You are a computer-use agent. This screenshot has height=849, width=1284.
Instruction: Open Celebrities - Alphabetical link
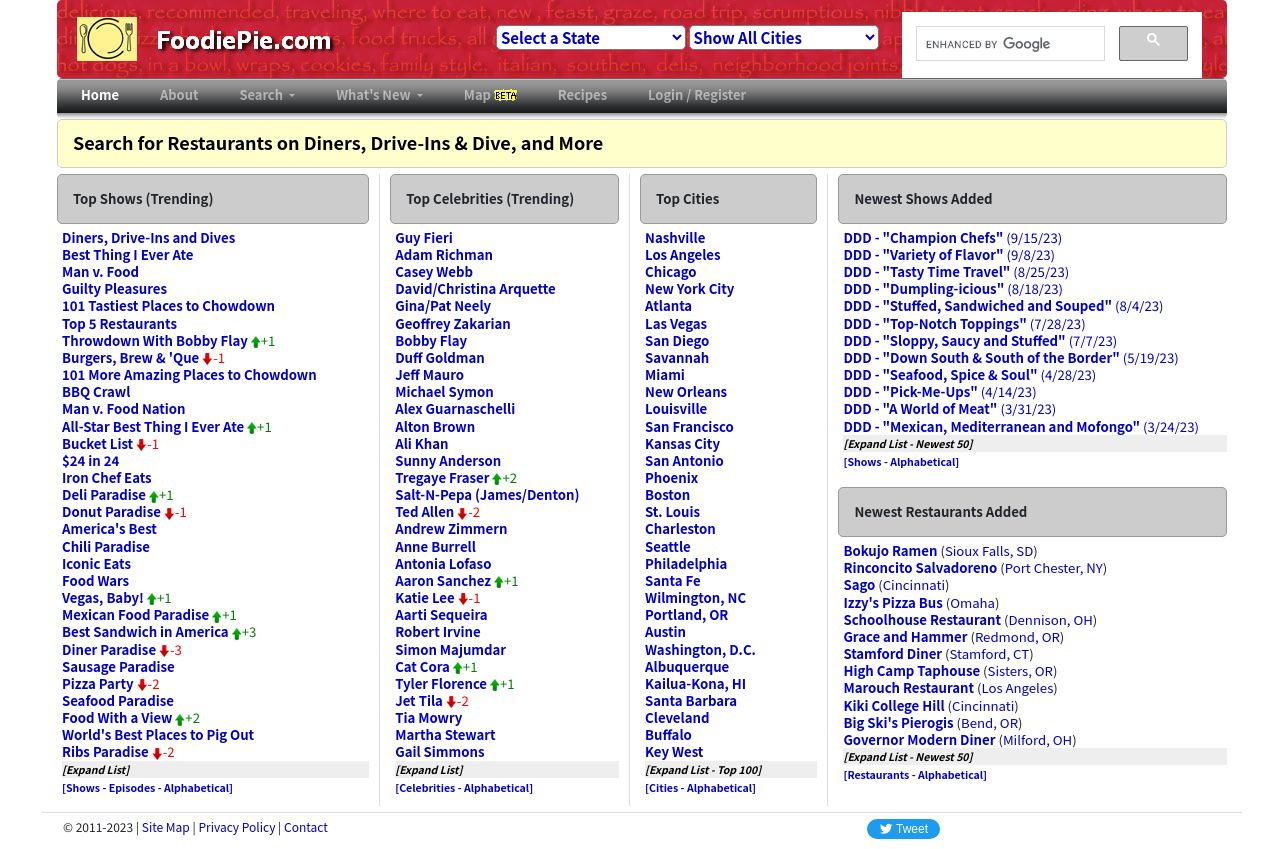pos(464,788)
